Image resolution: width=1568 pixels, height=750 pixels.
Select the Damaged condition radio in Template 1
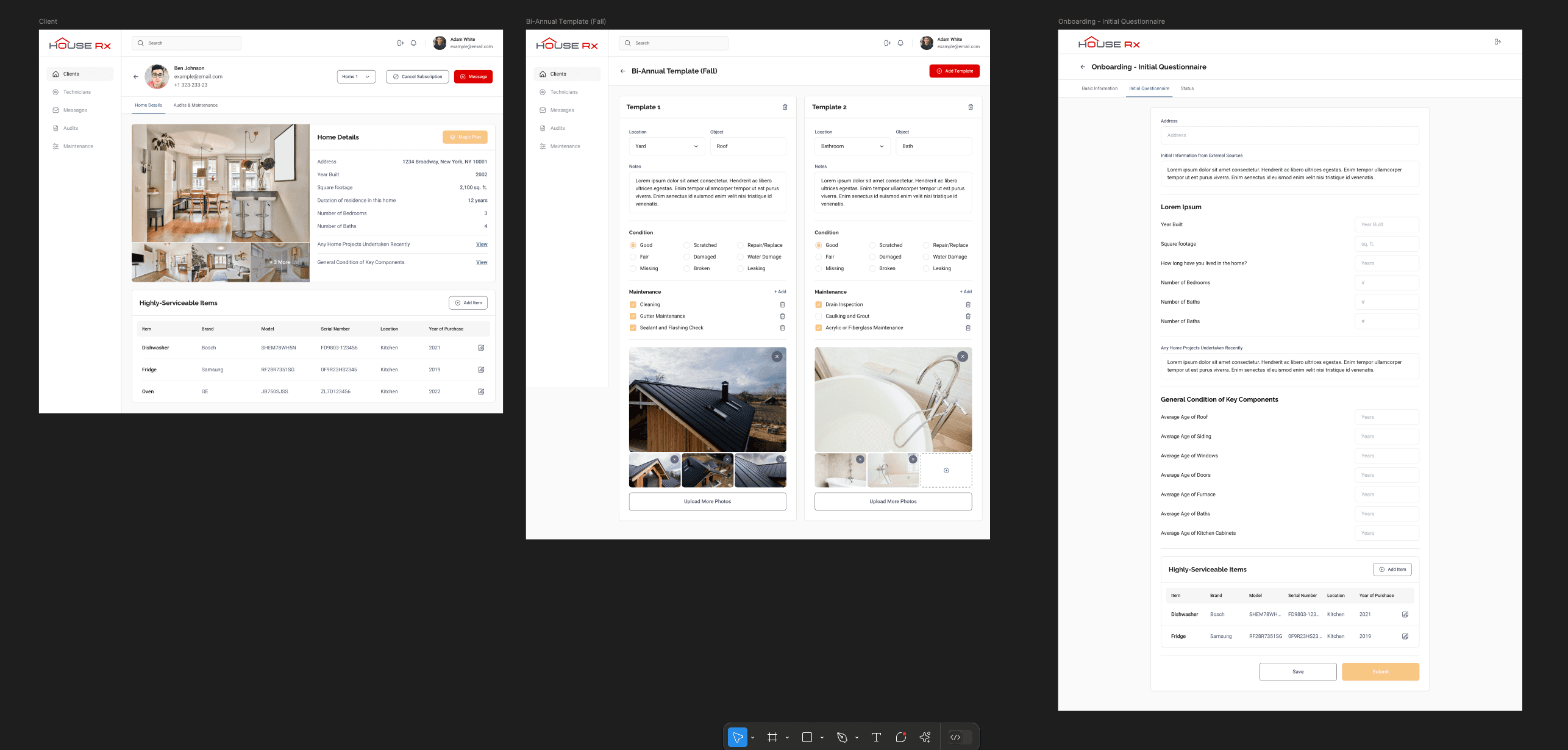(688, 257)
